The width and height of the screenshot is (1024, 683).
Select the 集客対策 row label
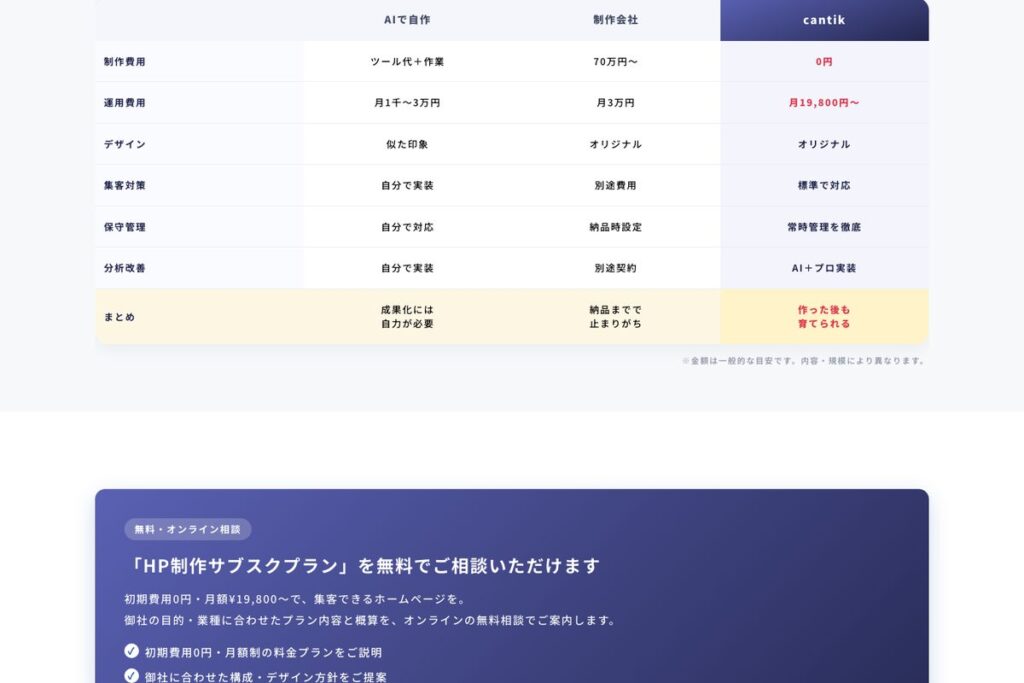click(125, 185)
